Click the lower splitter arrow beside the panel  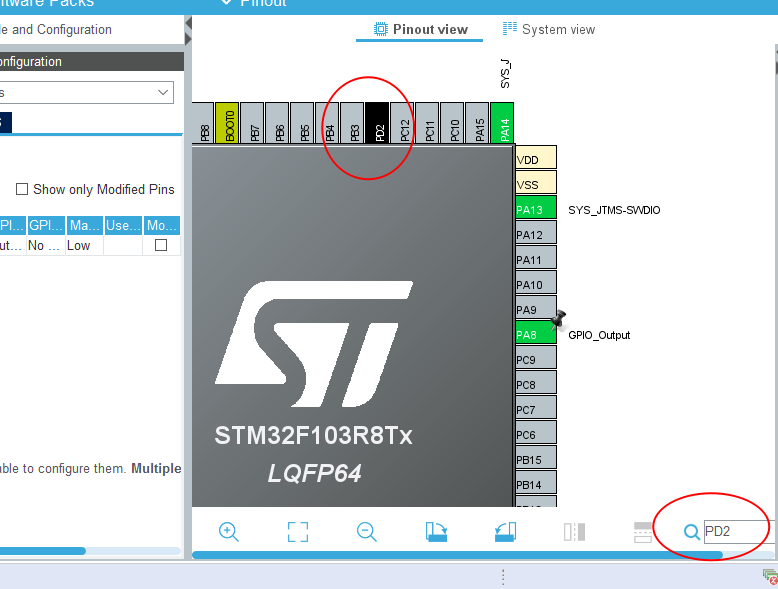pos(188,39)
